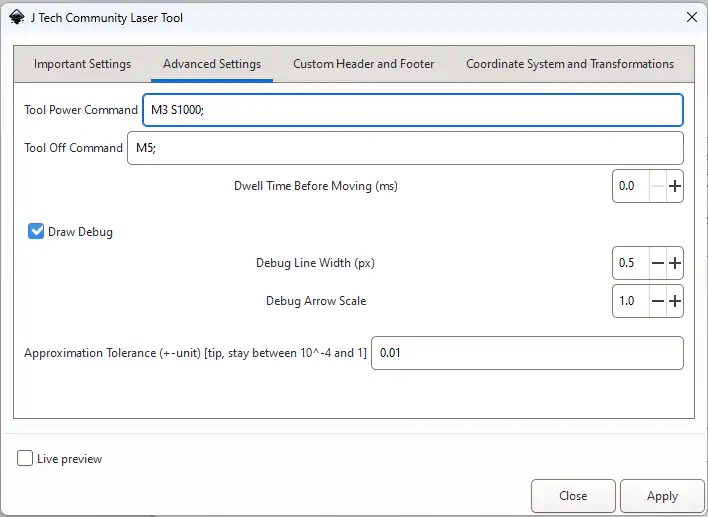Click the Debug Line Width (px) label

(x=315, y=263)
